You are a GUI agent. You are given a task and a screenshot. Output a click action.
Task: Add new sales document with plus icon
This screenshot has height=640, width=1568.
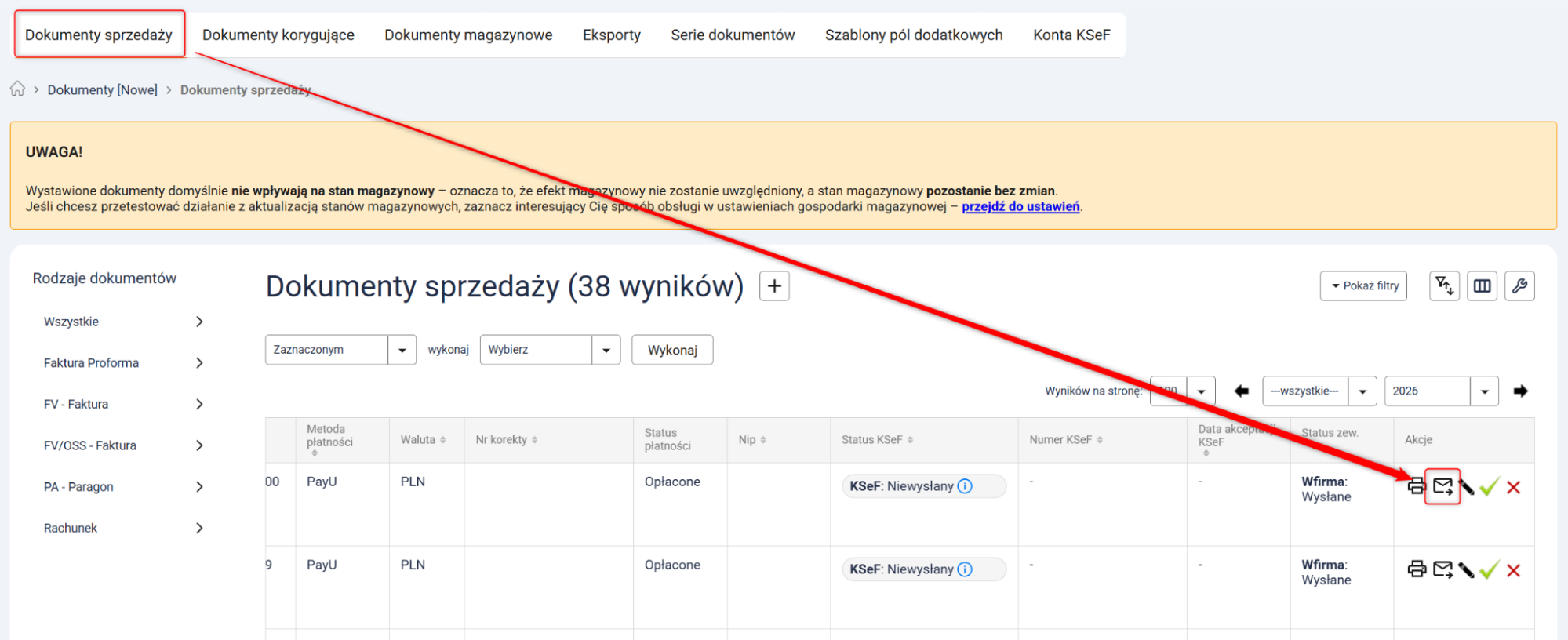(x=774, y=286)
